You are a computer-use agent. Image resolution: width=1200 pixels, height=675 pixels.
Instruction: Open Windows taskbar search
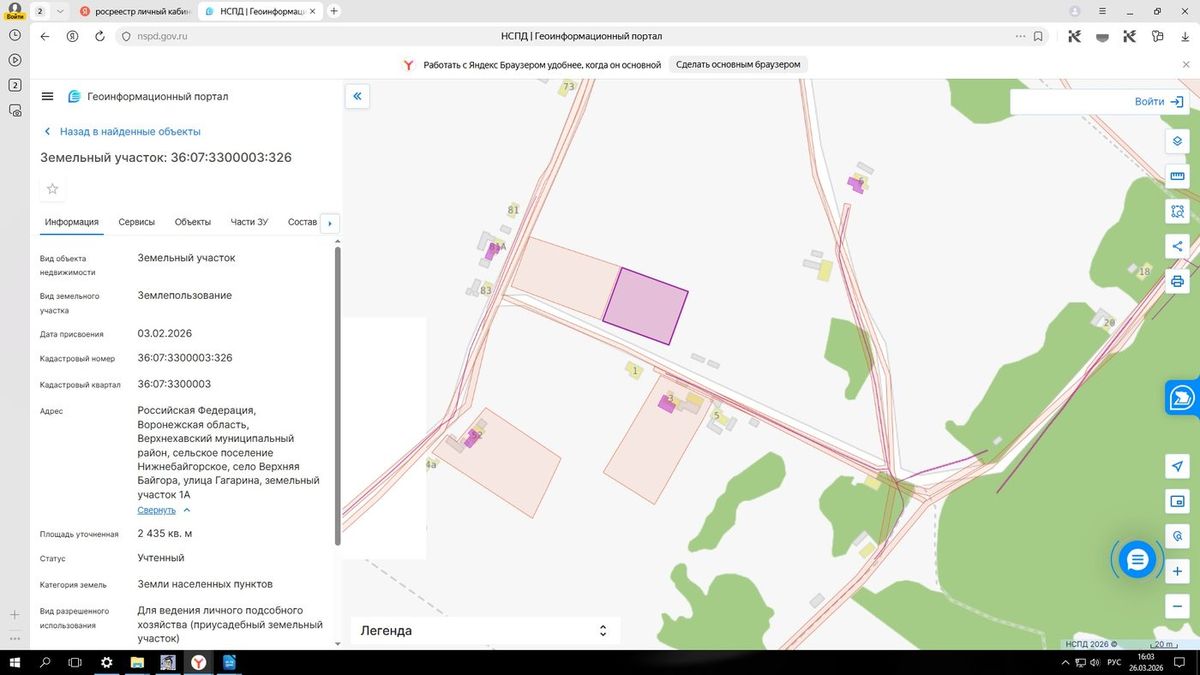(44, 663)
